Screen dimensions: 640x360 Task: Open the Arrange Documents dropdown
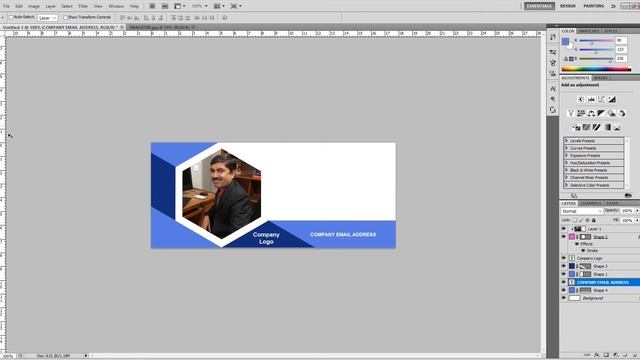click(219, 6)
